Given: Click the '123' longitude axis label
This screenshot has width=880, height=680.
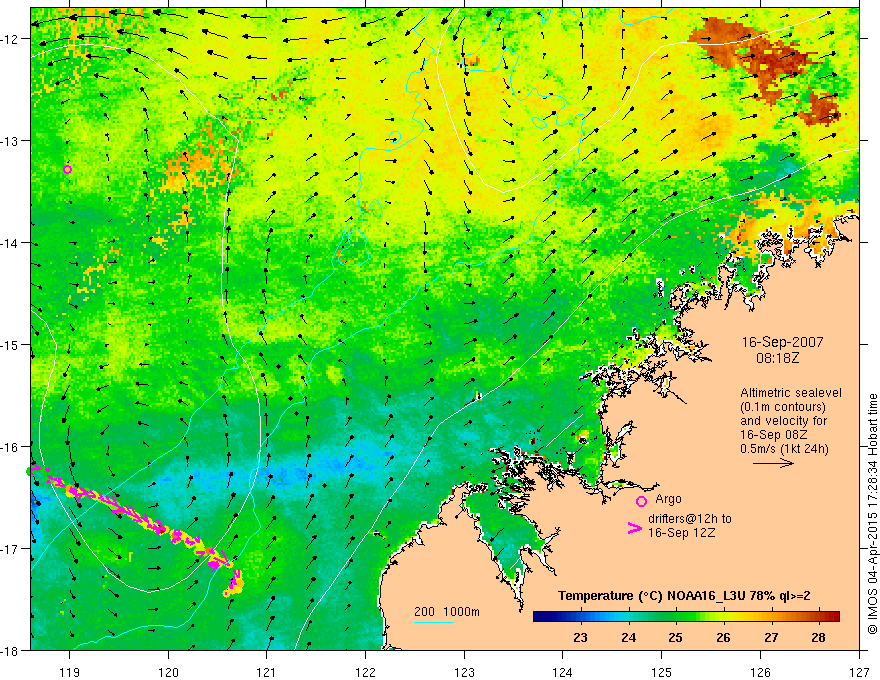Looking at the screenshot, I should click(x=464, y=672).
